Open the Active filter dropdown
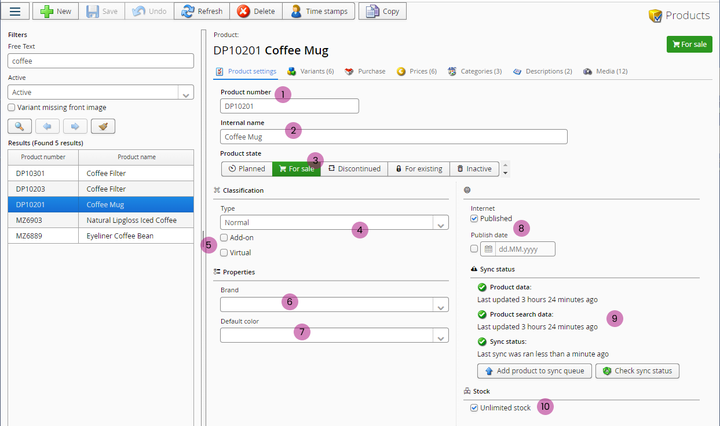The height and width of the screenshot is (426, 720). (100, 92)
